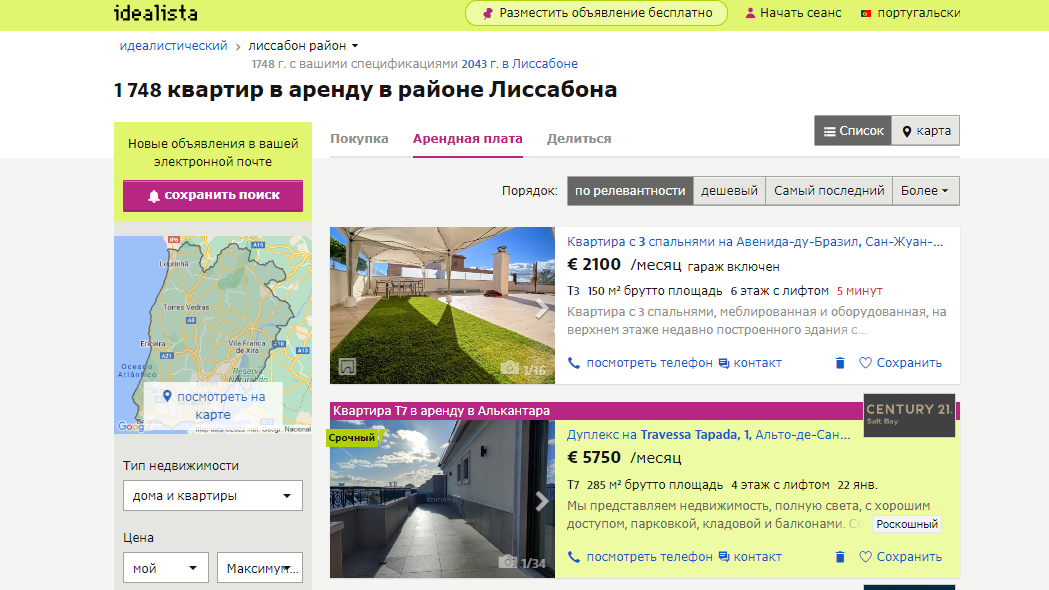The width and height of the screenshot is (1049, 590).
Task: Click the heart icon on the €2100 listing
Action: 866,363
